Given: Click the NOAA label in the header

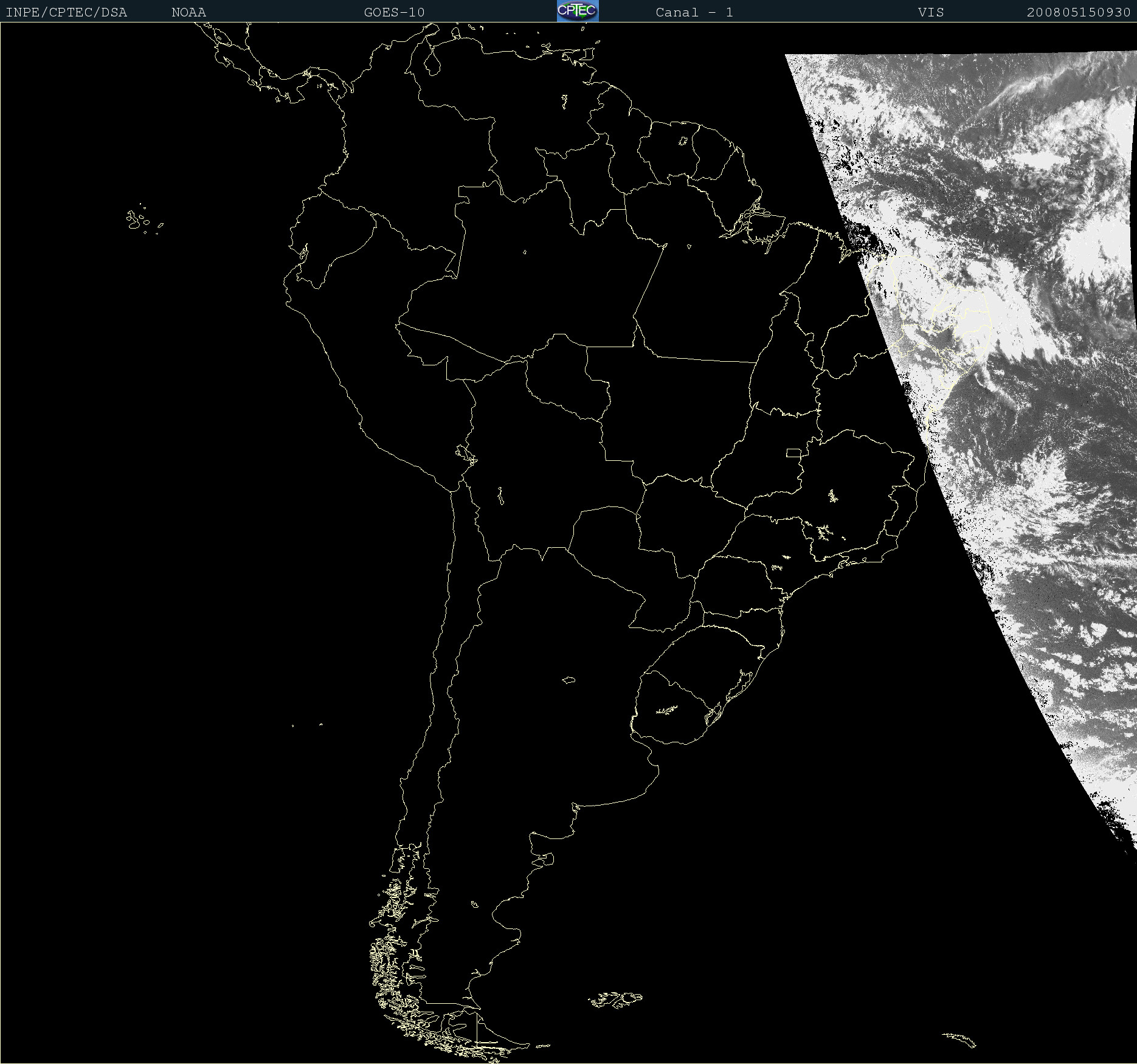Looking at the screenshot, I should [x=188, y=12].
